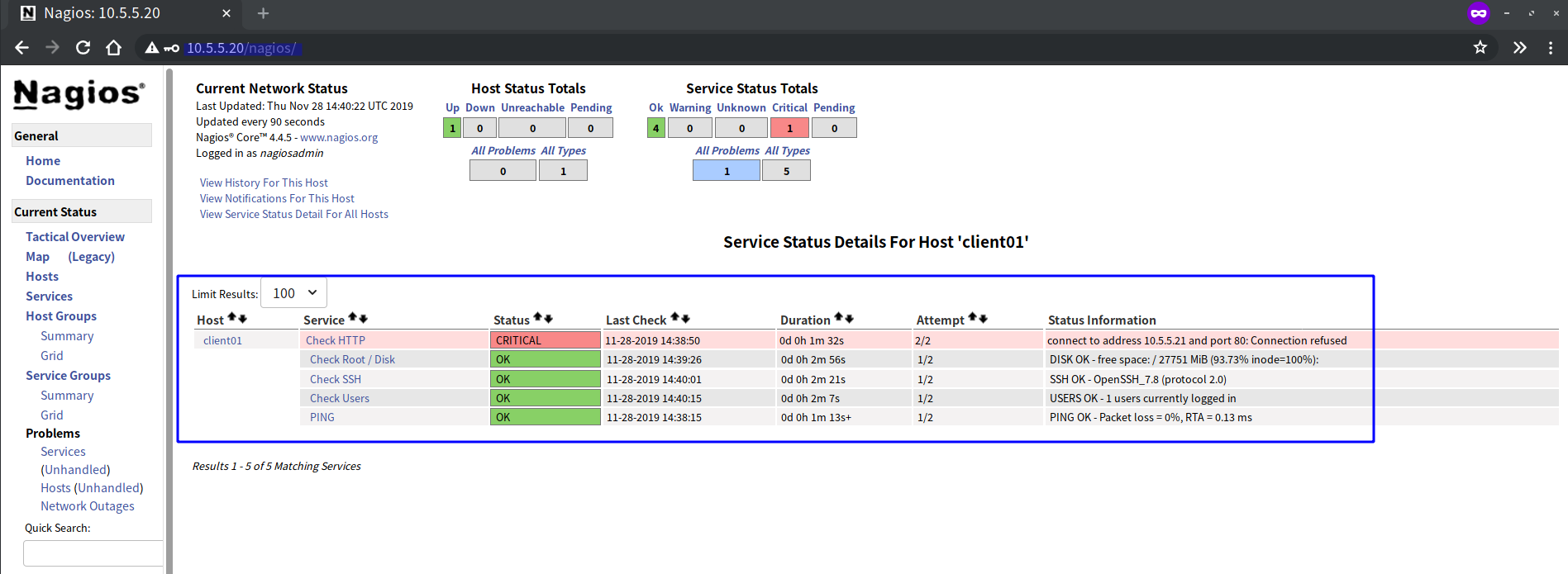Open the (Legacy) map link
The width and height of the screenshot is (1568, 574).
pos(91,257)
